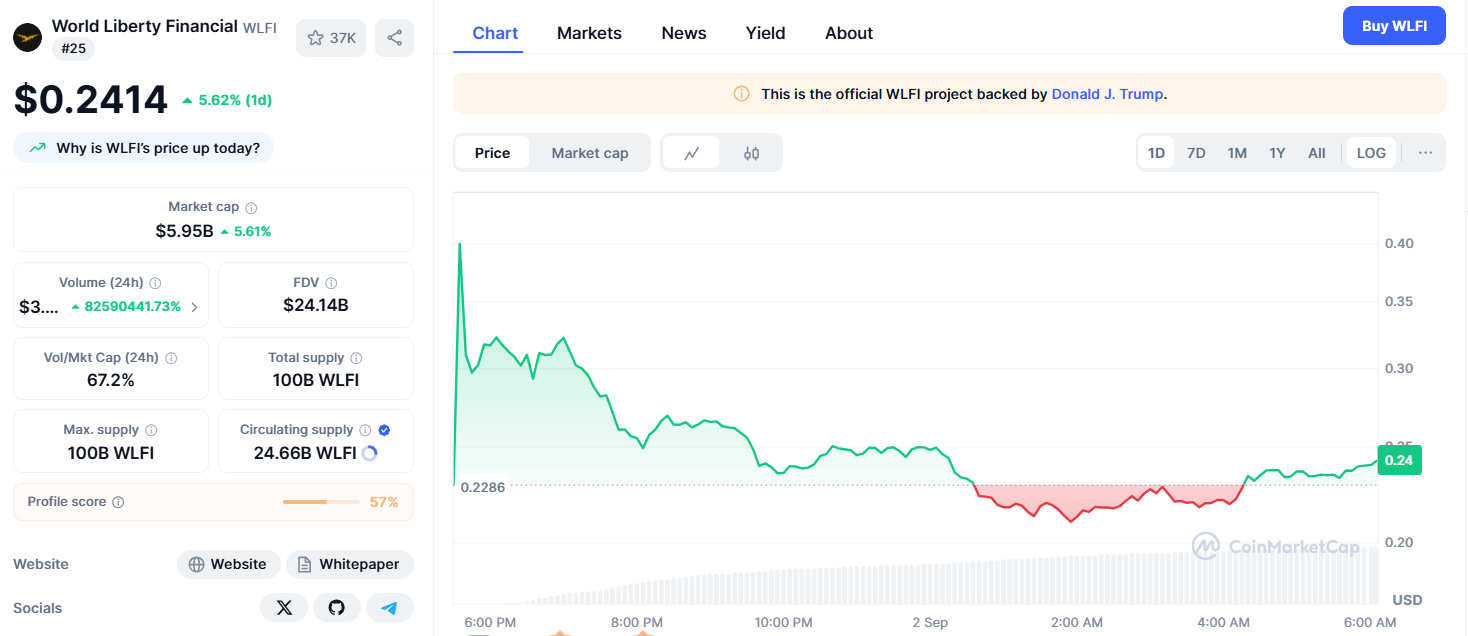This screenshot has height=636, width=1468.
Task: Click the verified circulating supply badge
Action: pos(384,429)
